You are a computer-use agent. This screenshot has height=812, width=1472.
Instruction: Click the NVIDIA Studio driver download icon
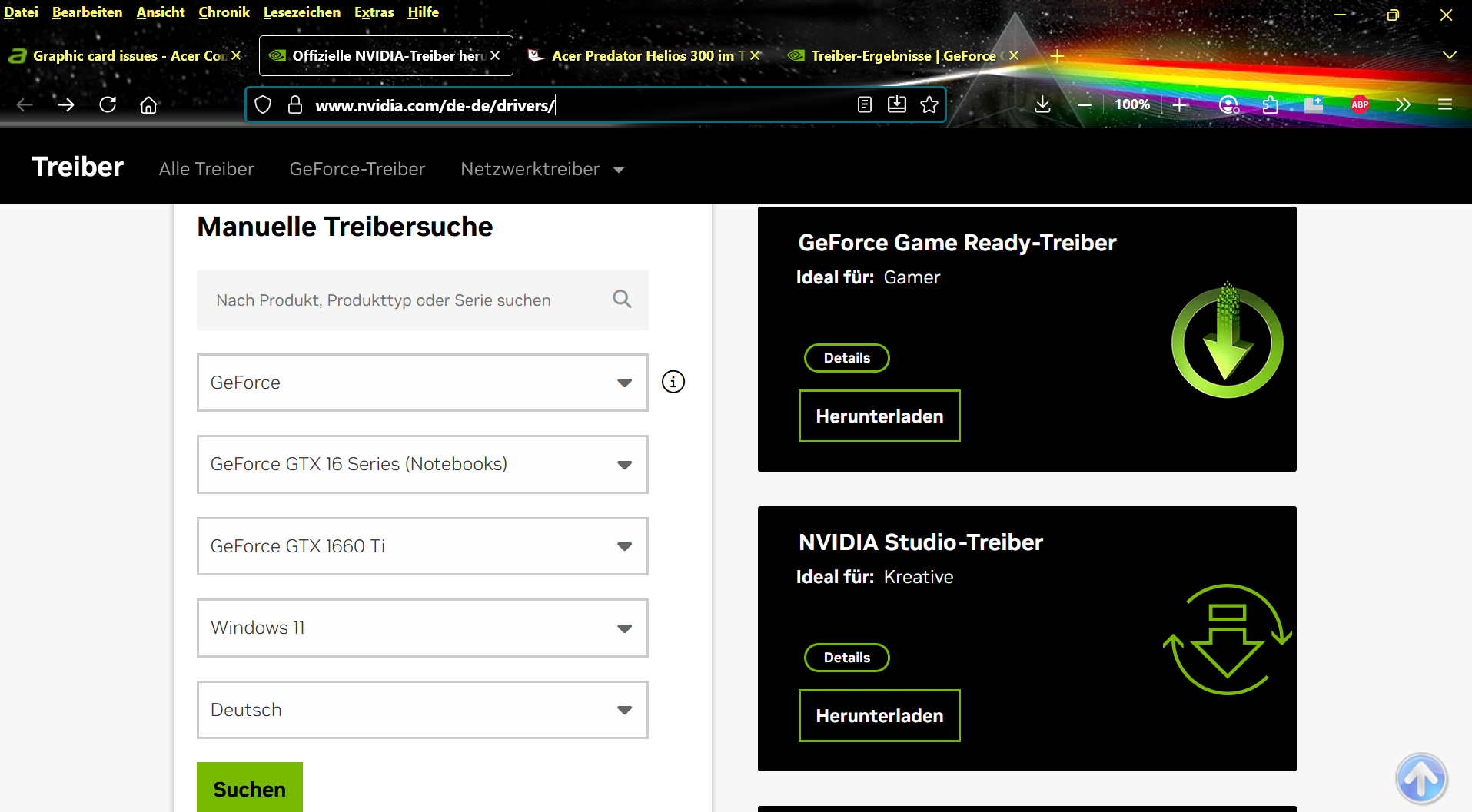[1227, 639]
